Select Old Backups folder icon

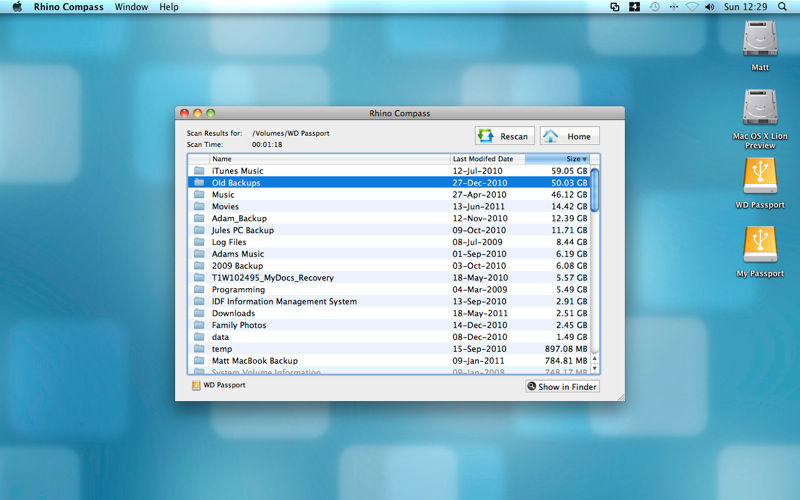199,182
